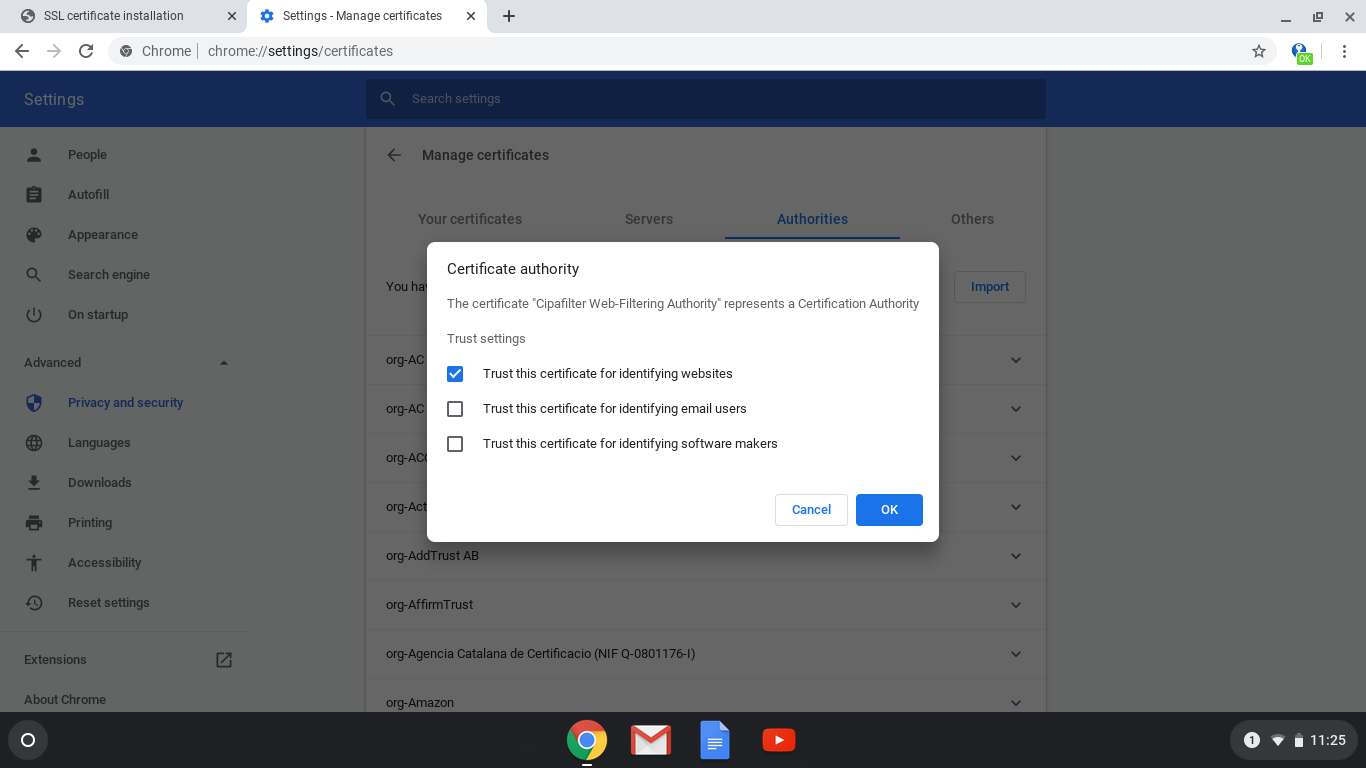The image size is (1366, 768).
Task: Launch YouTube from the shelf
Action: pos(779,740)
